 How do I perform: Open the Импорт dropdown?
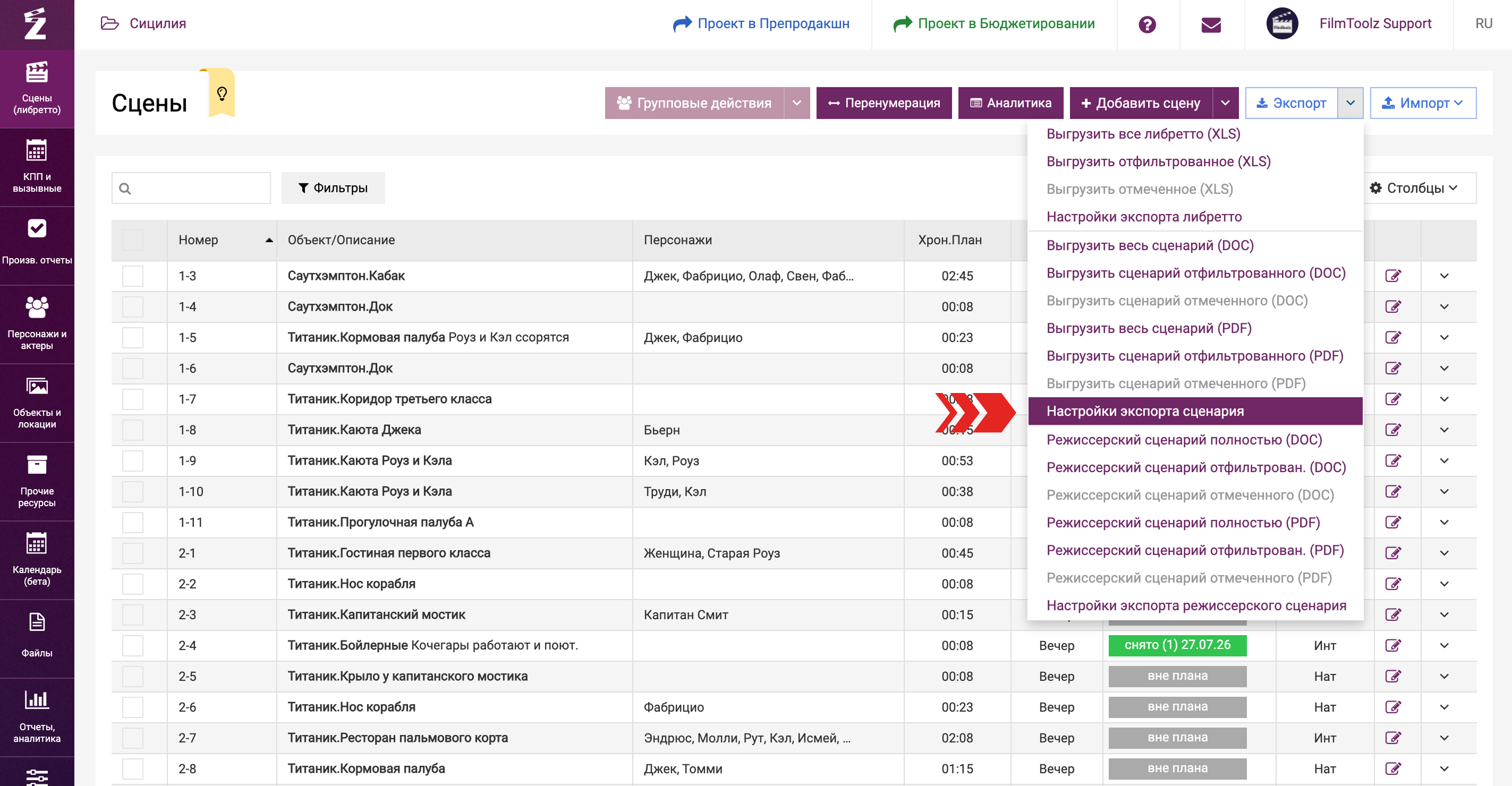(1423, 103)
